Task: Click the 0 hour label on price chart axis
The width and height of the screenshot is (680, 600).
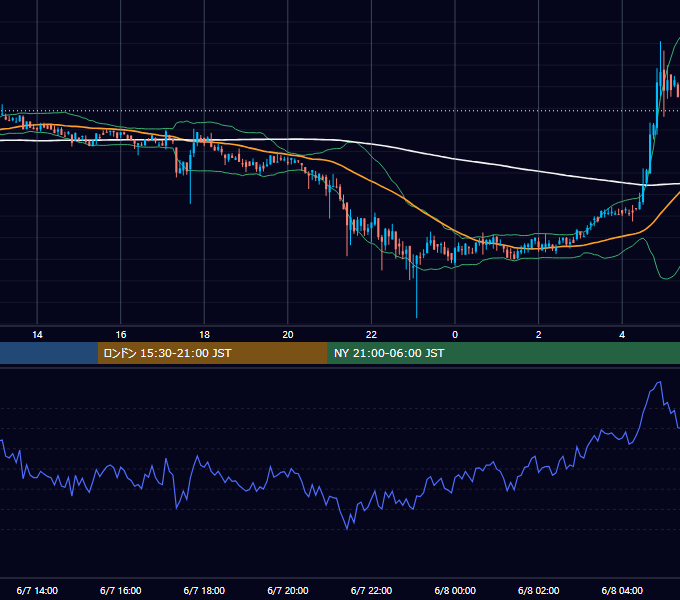Action: pos(455,335)
